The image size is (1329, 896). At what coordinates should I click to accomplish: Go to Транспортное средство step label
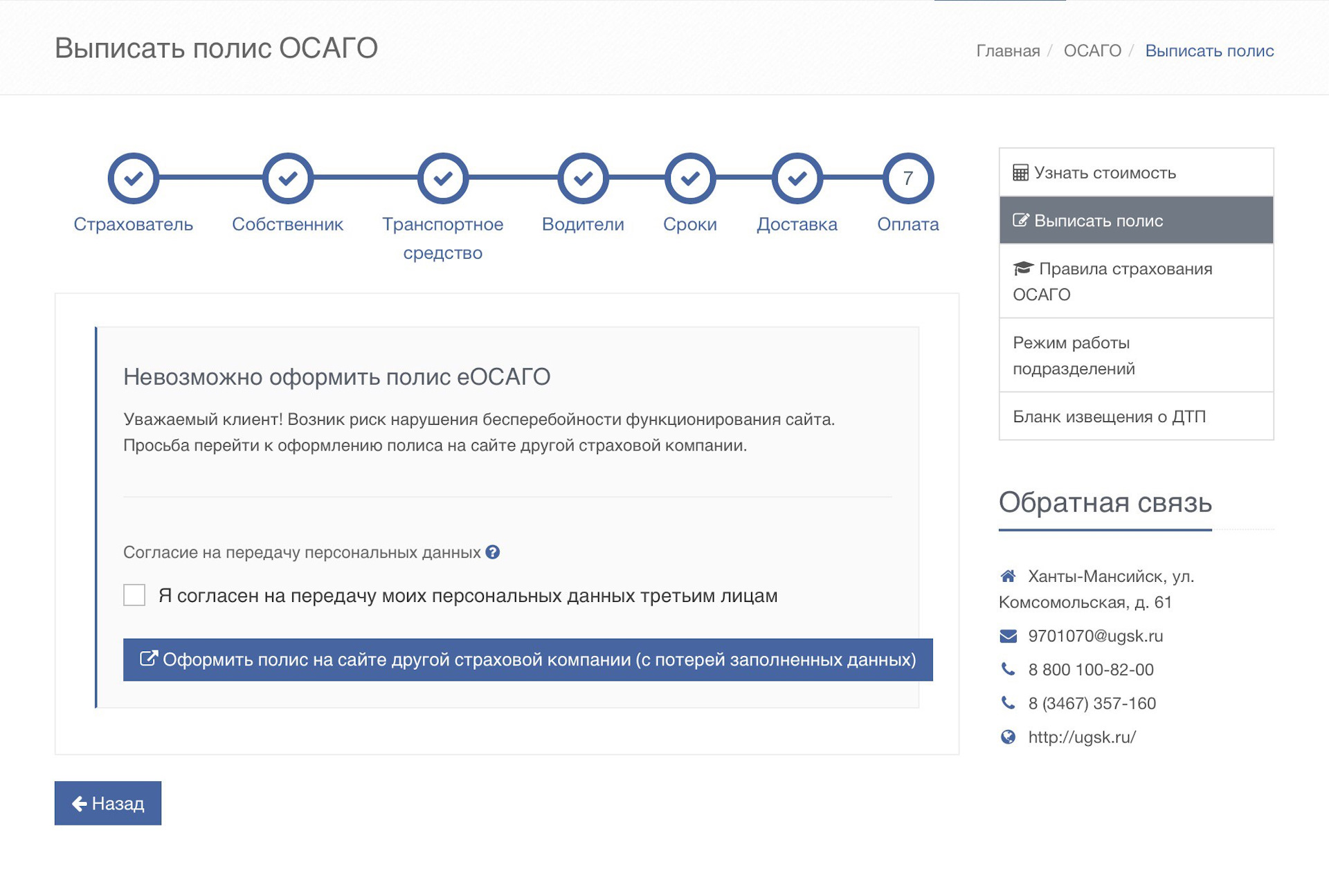tap(443, 239)
